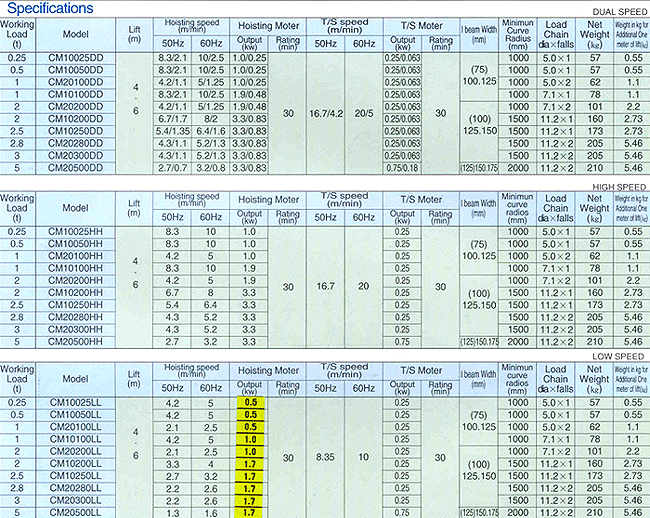
Task: Select model CM10250HH cell
Action: pyautogui.click(x=75, y=305)
